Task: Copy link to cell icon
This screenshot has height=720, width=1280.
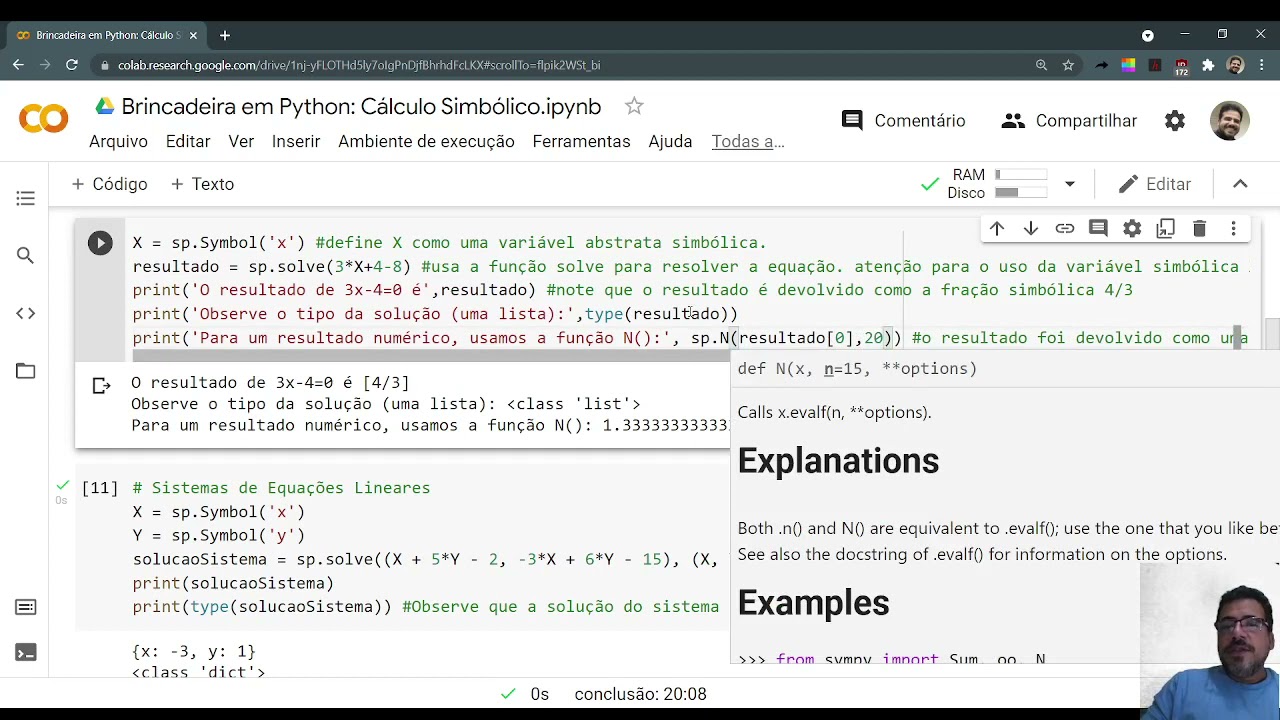Action: tap(1065, 229)
